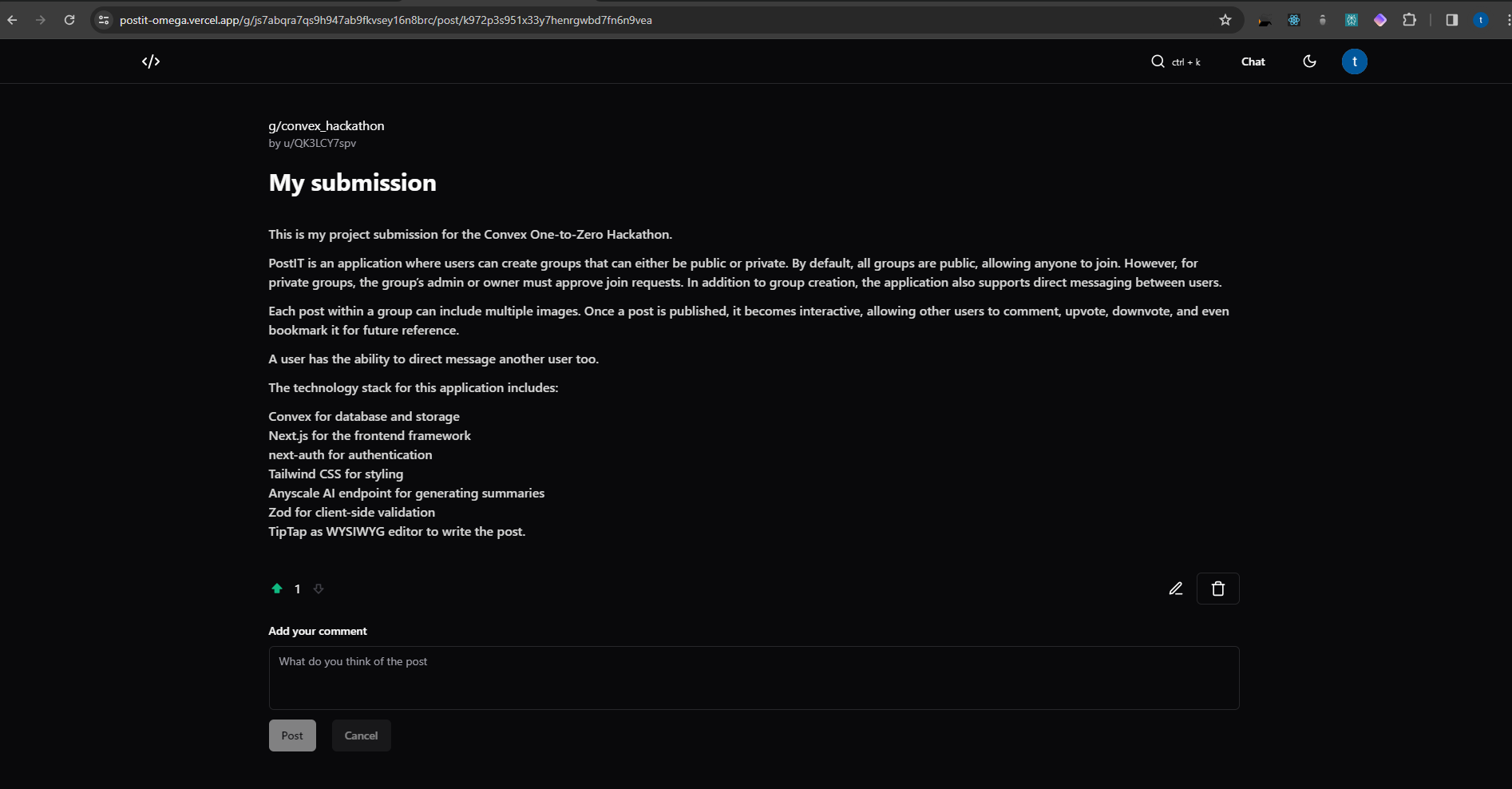Viewport: 1512px width, 789px height.
Task: Click the teal square extension icon
Action: coord(1352,20)
